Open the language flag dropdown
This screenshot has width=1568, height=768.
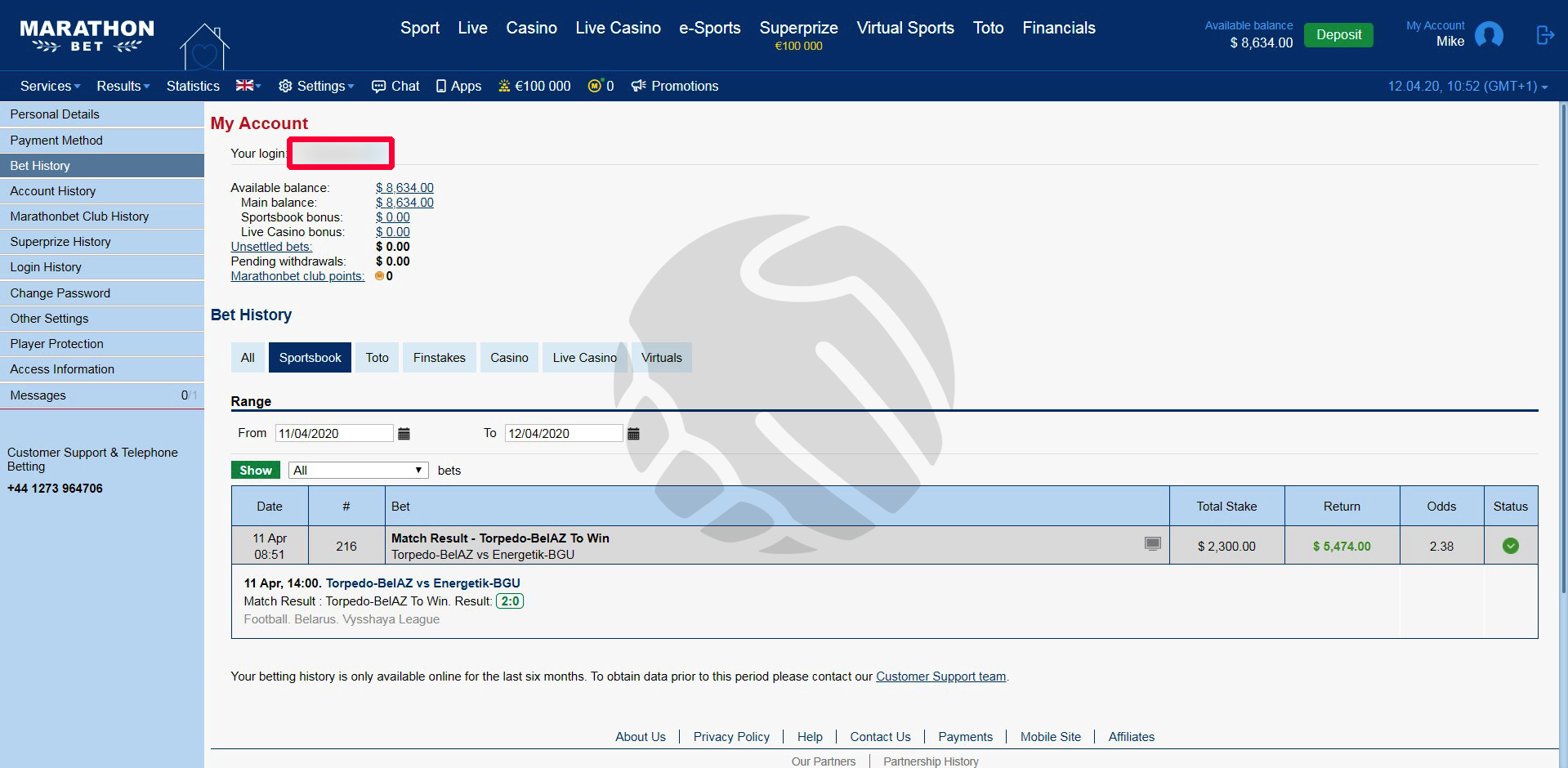(x=248, y=85)
